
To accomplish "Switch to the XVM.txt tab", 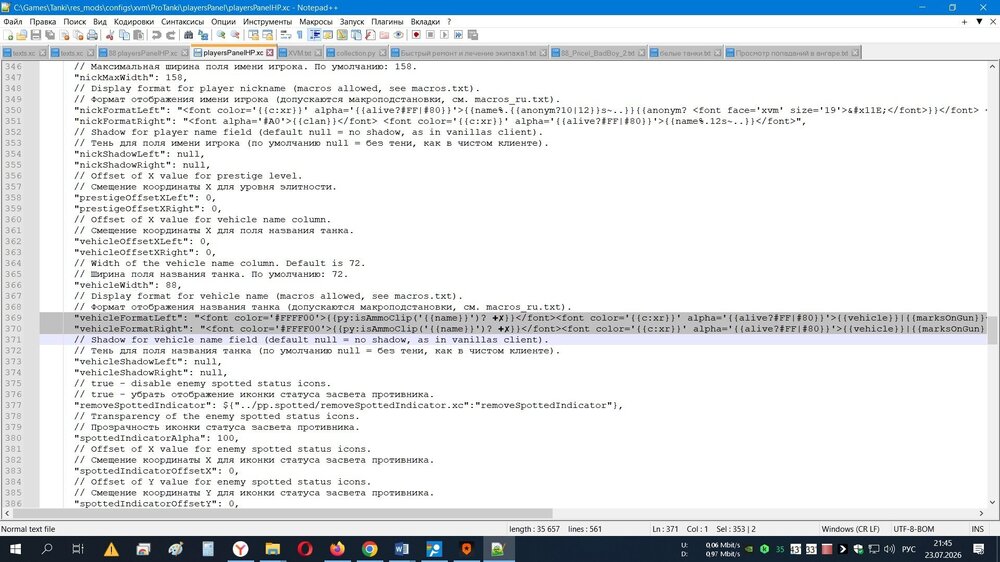I will coord(300,53).
